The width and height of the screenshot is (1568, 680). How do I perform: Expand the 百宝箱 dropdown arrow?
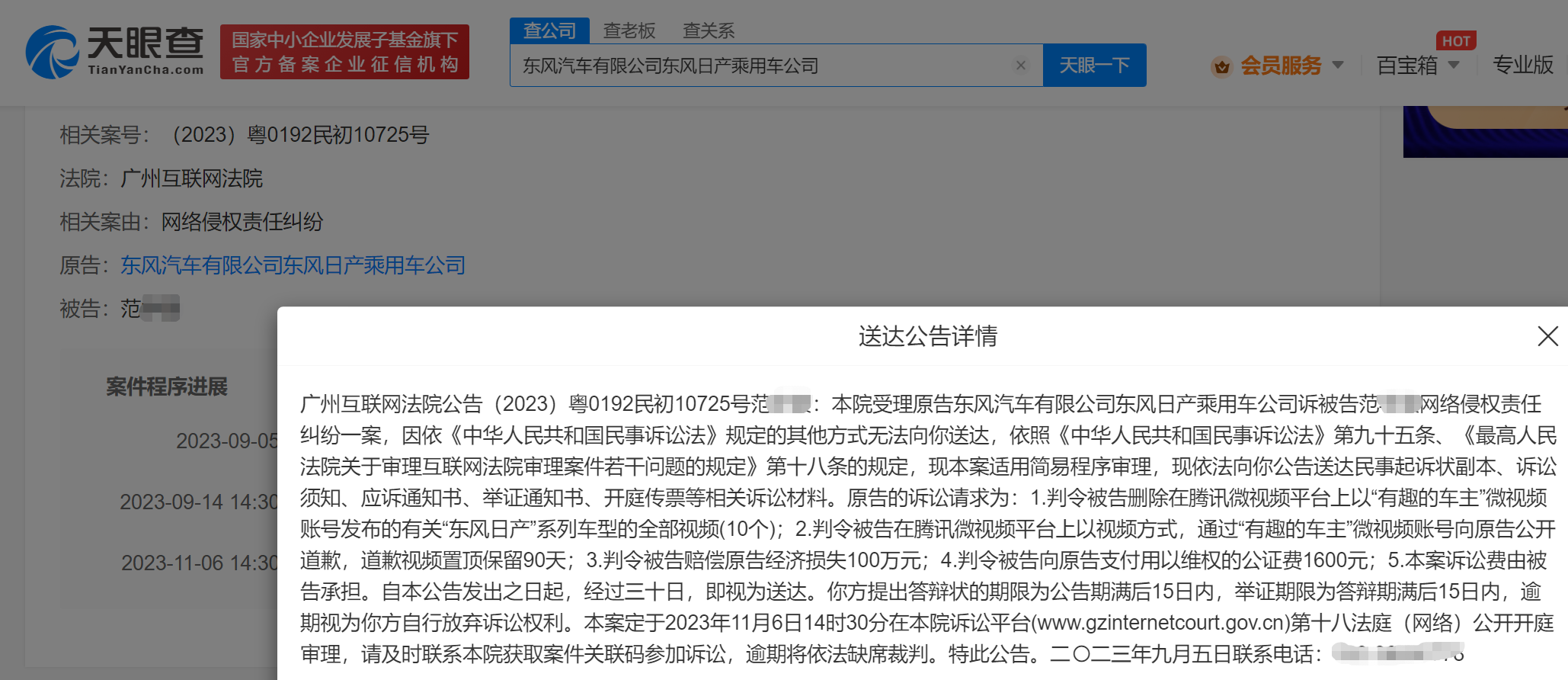pyautogui.click(x=1454, y=66)
